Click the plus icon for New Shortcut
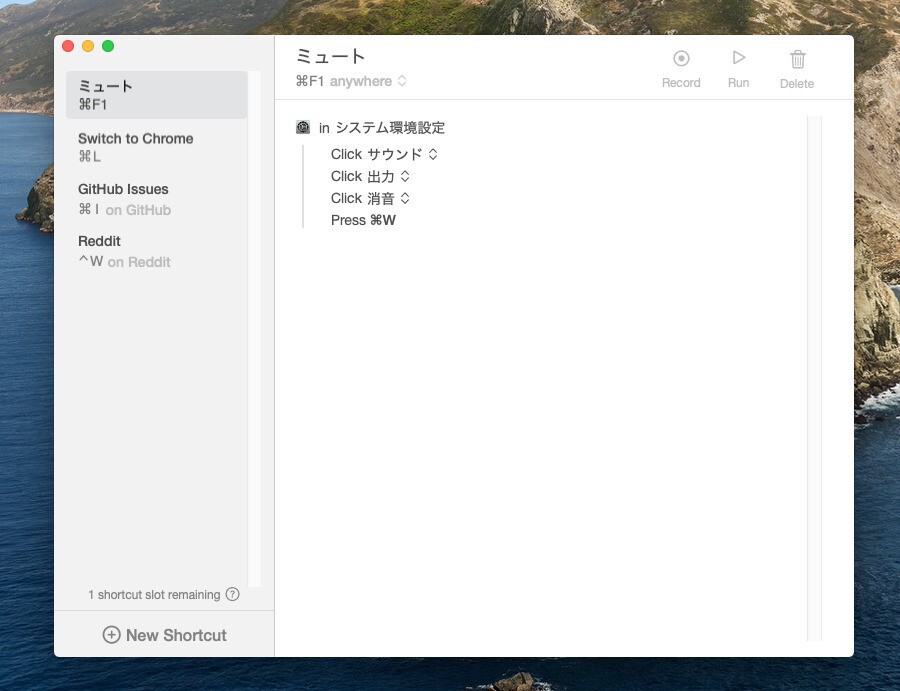Viewport: 900px width, 691px height. click(111, 635)
